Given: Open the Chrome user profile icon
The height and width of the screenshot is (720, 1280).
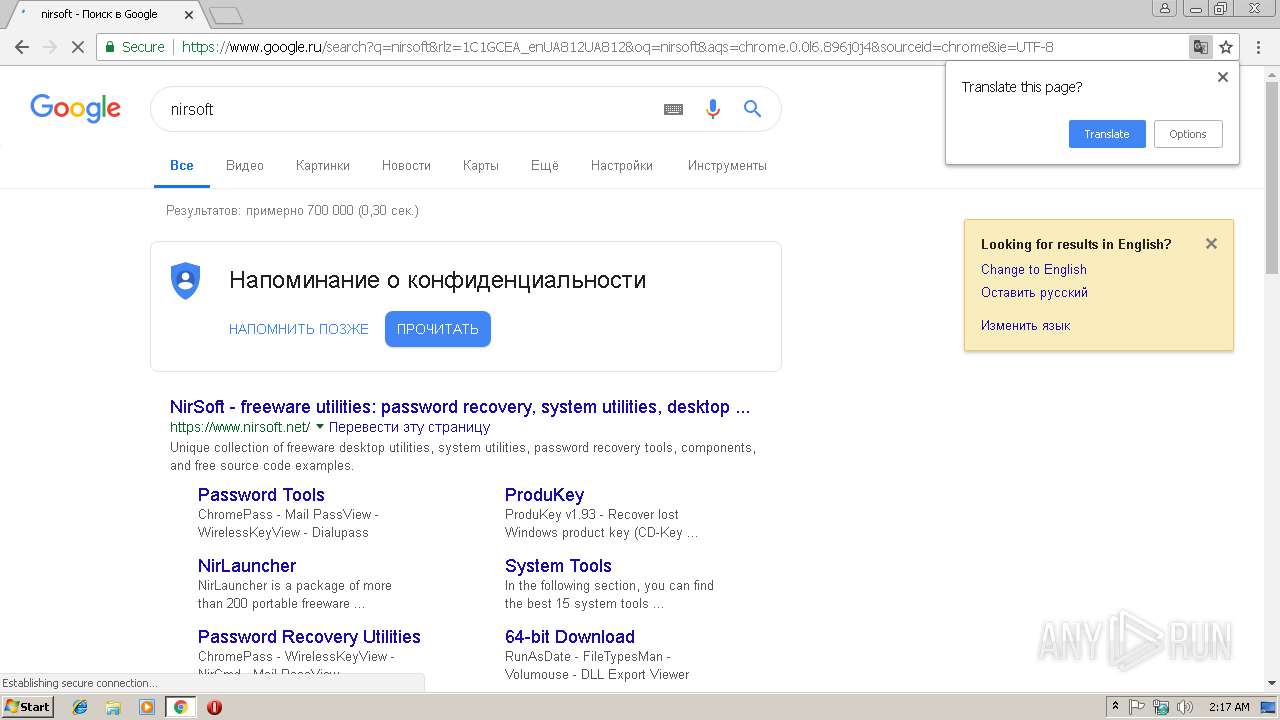Looking at the screenshot, I should tap(1164, 8).
